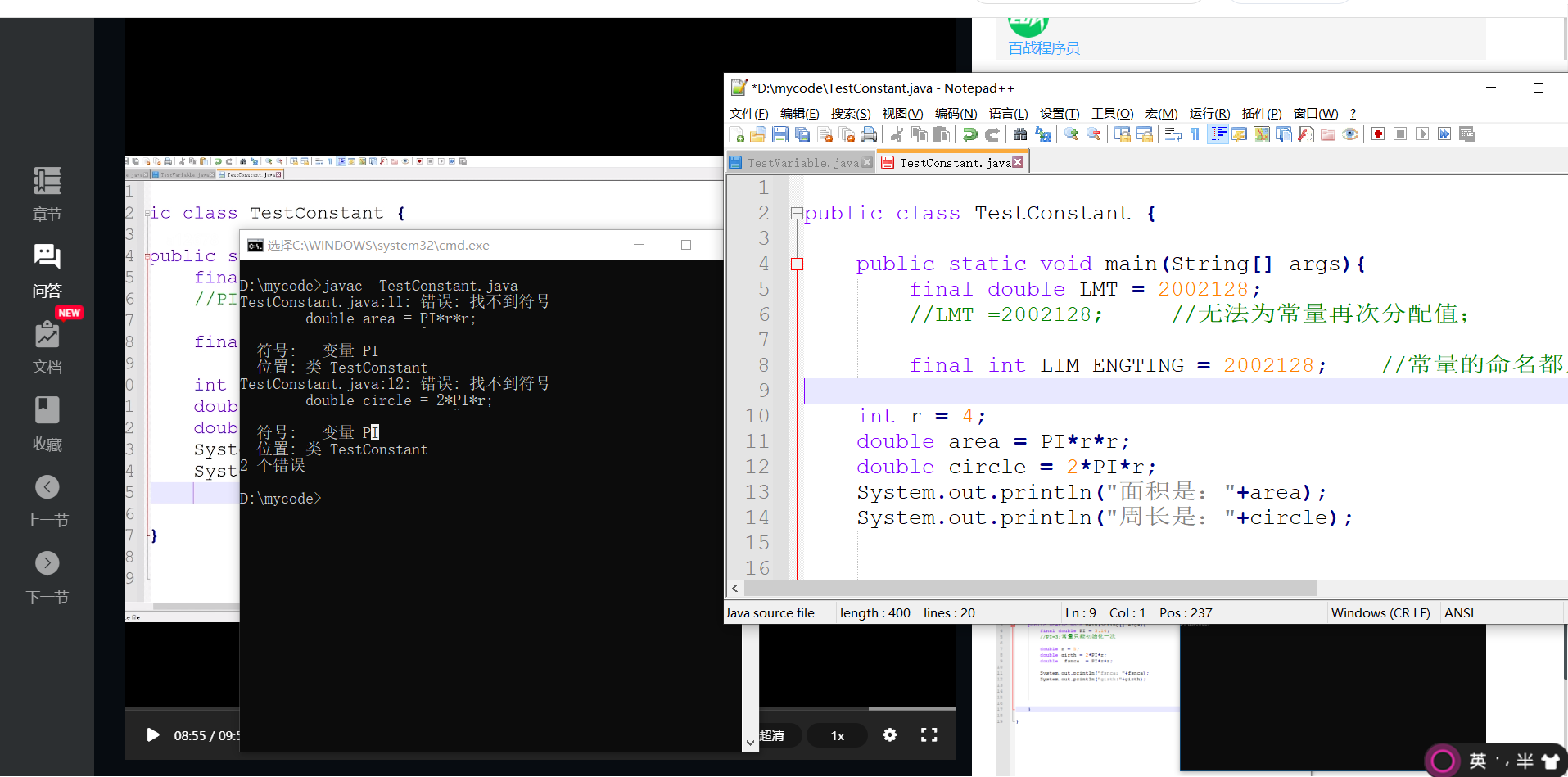The image size is (1568, 777).
Task: Click the Close document toolbar icon
Action: [825, 134]
